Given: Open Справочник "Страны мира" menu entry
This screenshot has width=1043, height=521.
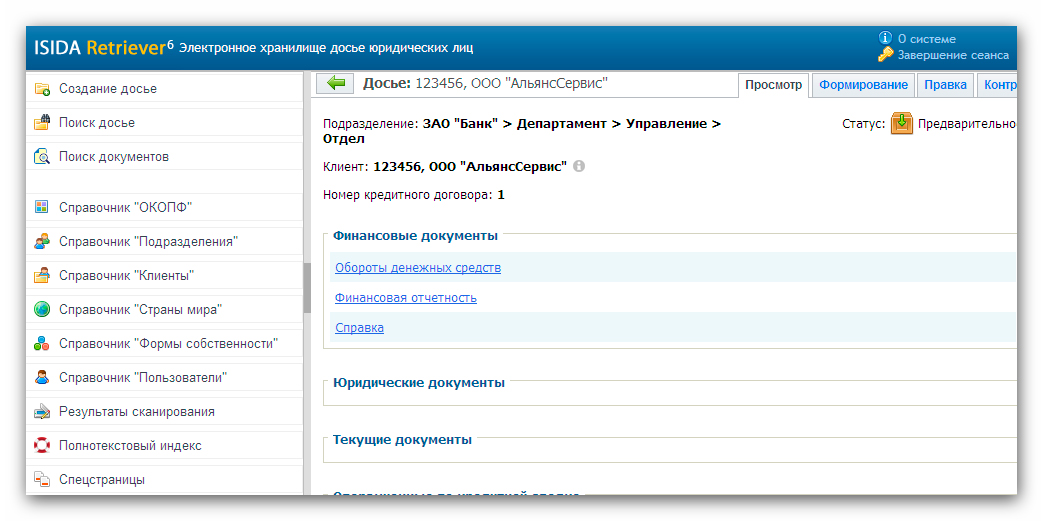Looking at the screenshot, I should pos(164,309).
